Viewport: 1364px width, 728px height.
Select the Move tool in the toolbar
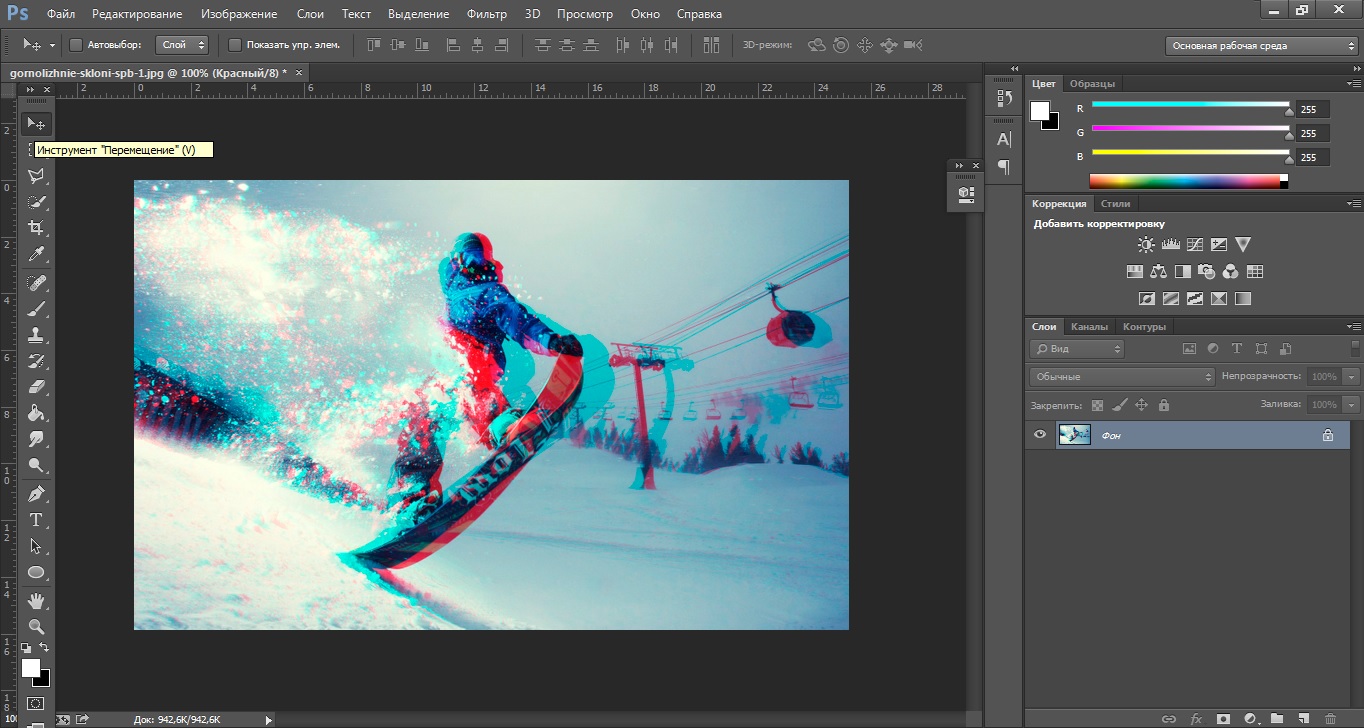36,124
